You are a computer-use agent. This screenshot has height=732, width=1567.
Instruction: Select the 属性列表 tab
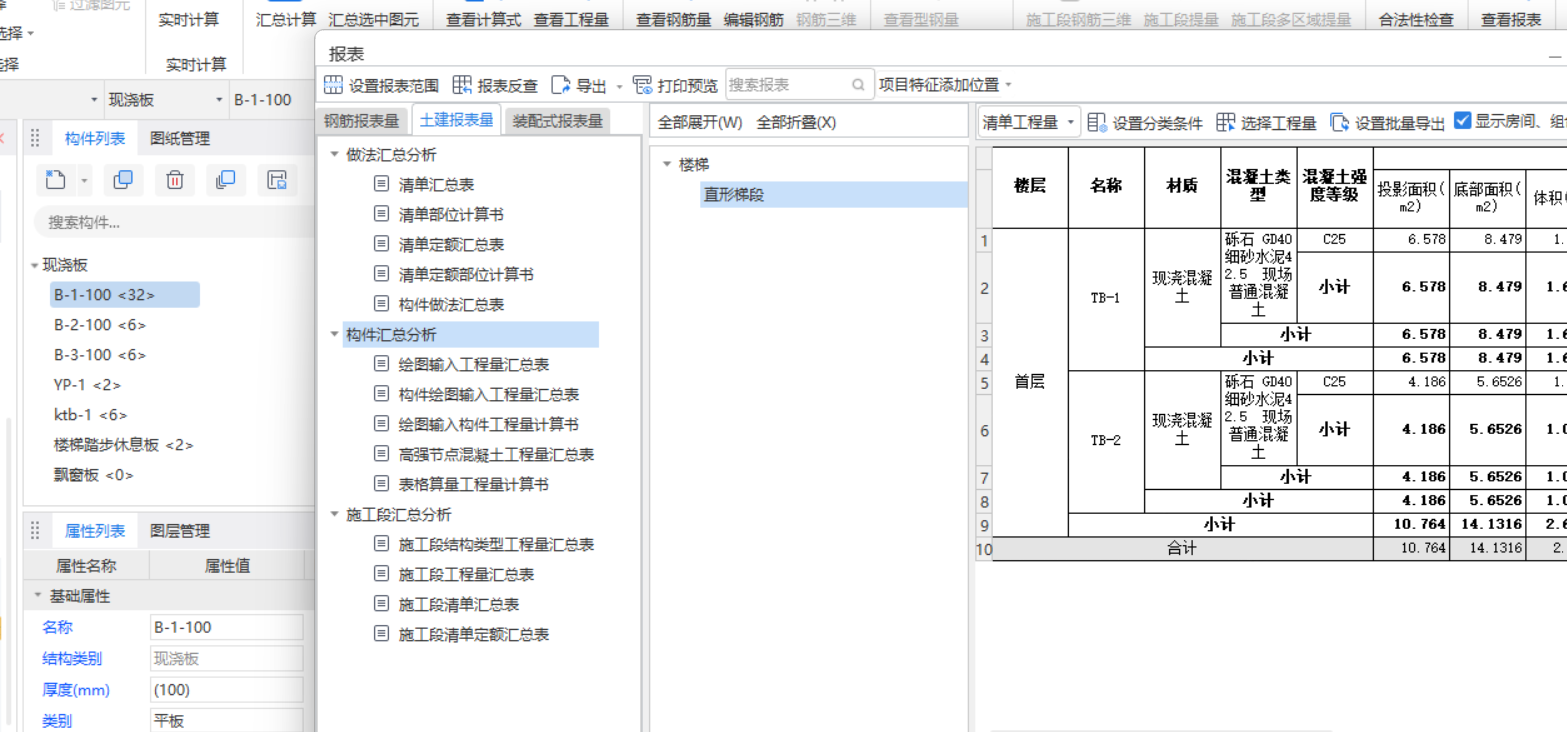(x=95, y=531)
